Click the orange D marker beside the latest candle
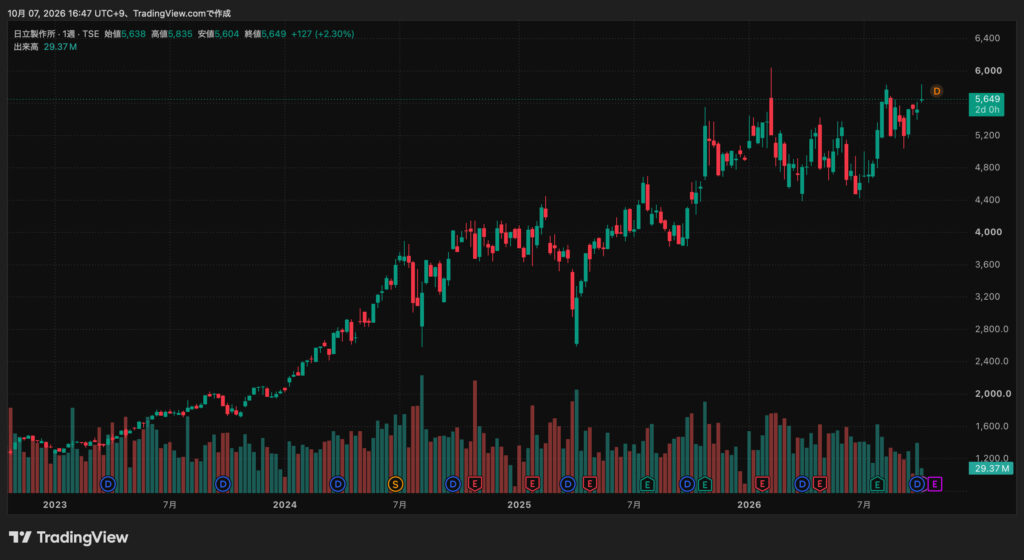The height and width of the screenshot is (560, 1024). (x=936, y=91)
